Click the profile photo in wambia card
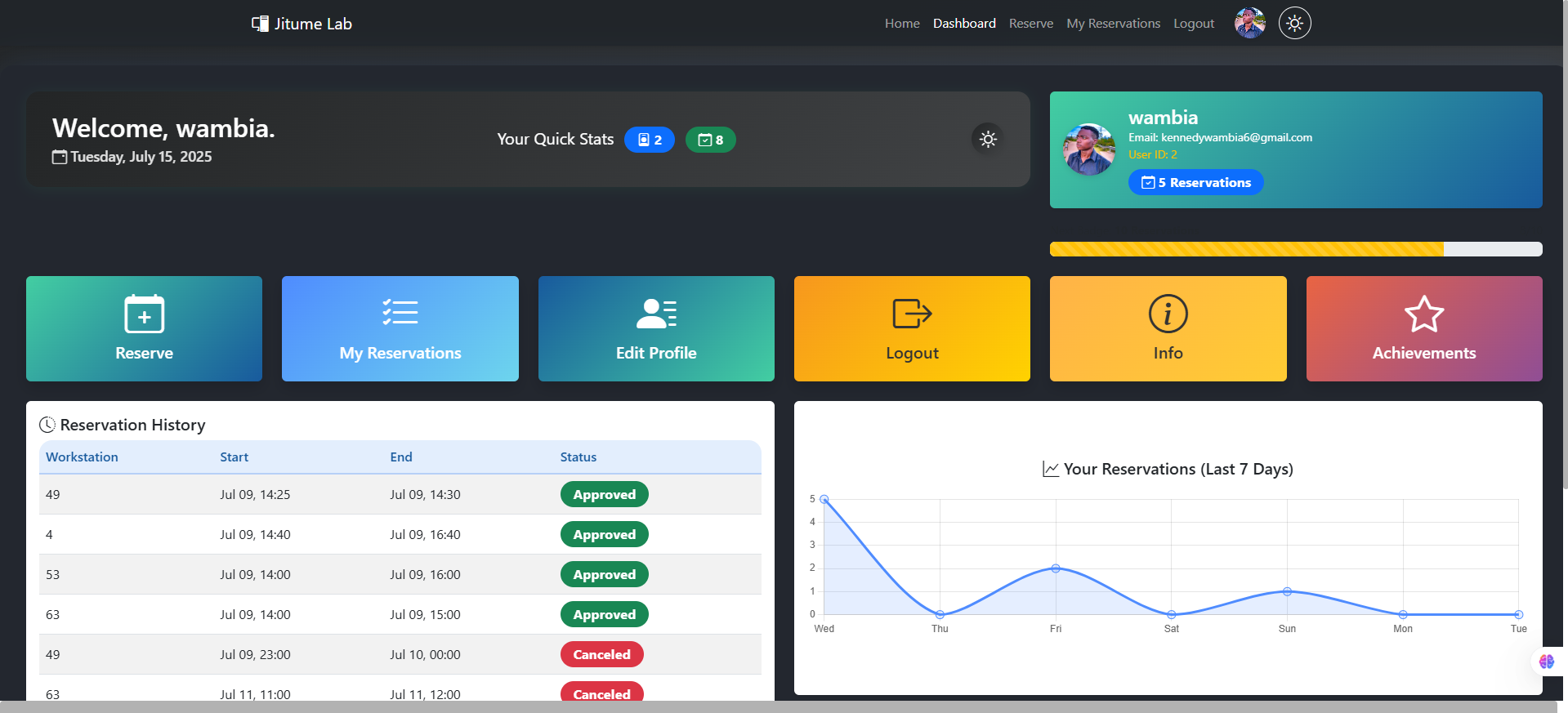The width and height of the screenshot is (1568, 713). (x=1088, y=149)
